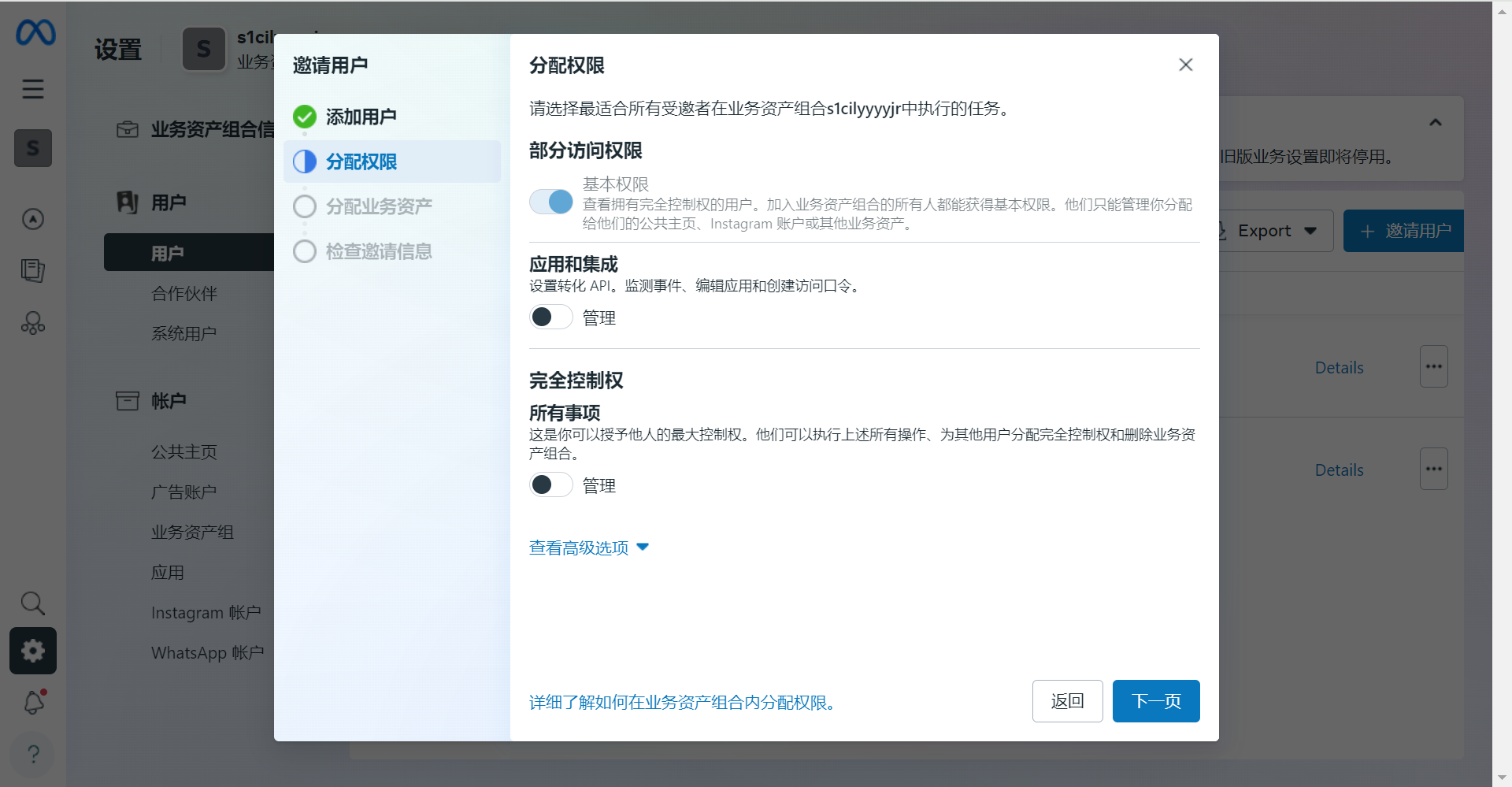1512x787 pixels.
Task: Open the notifications bell icon
Action: 32,702
